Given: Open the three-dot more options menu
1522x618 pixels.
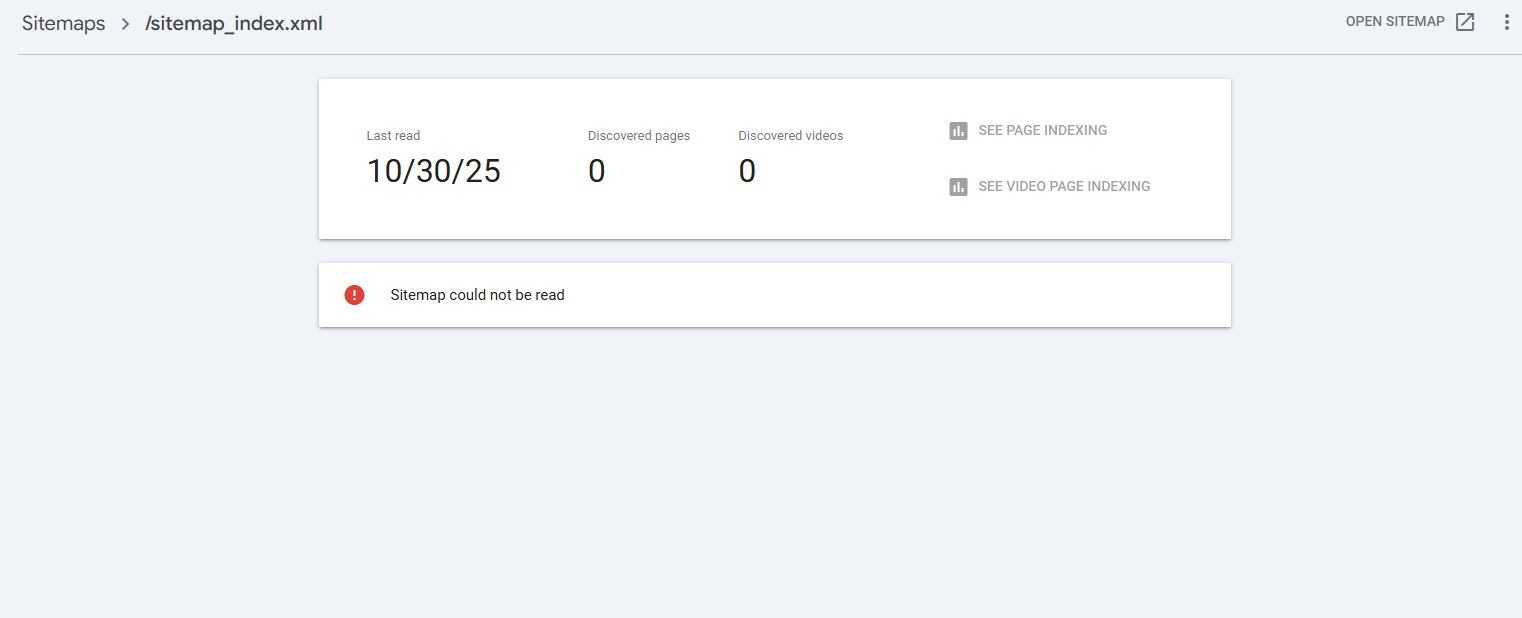Looking at the screenshot, I should click(1507, 22).
